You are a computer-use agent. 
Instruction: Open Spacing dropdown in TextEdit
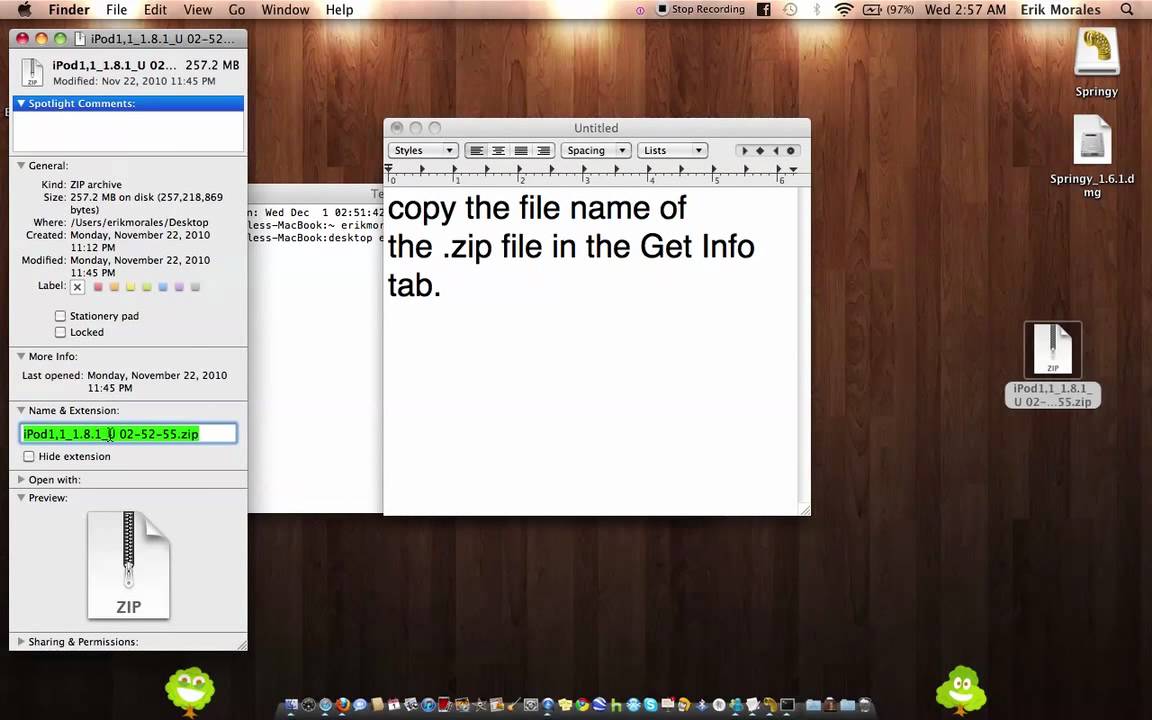click(x=596, y=151)
